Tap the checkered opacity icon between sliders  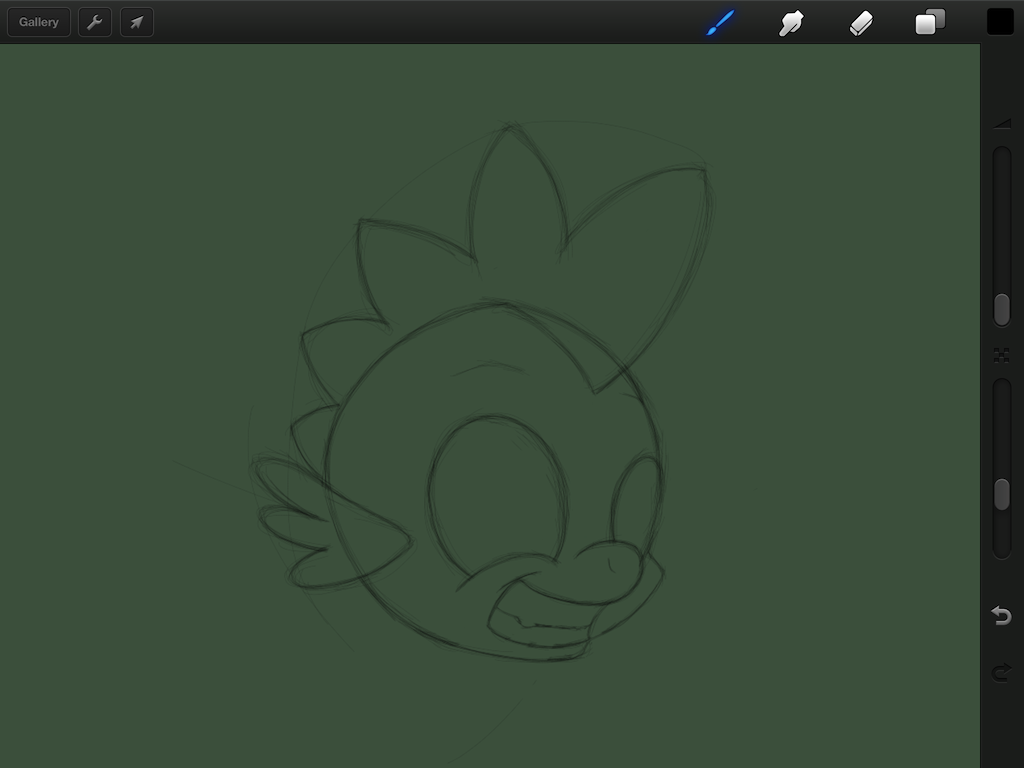1001,355
